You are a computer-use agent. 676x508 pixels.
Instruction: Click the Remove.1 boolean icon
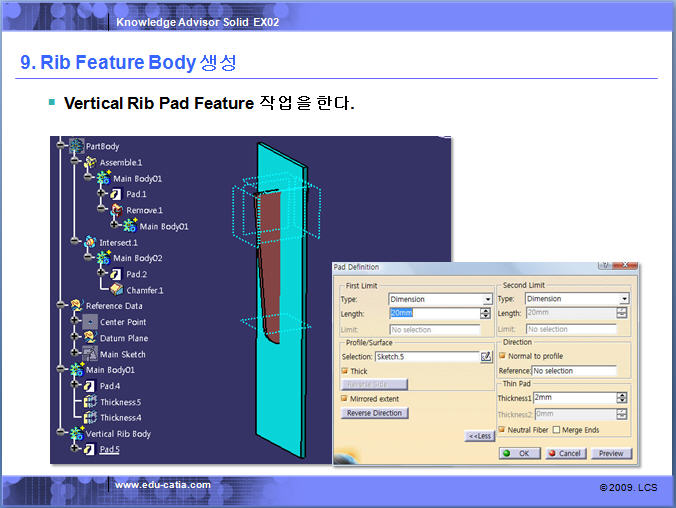pos(115,210)
